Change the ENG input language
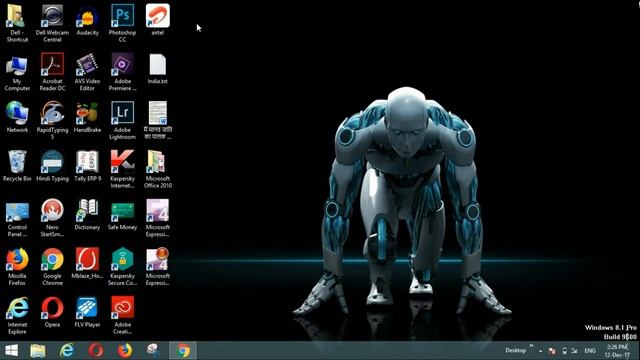640x360 pixels. (590, 351)
